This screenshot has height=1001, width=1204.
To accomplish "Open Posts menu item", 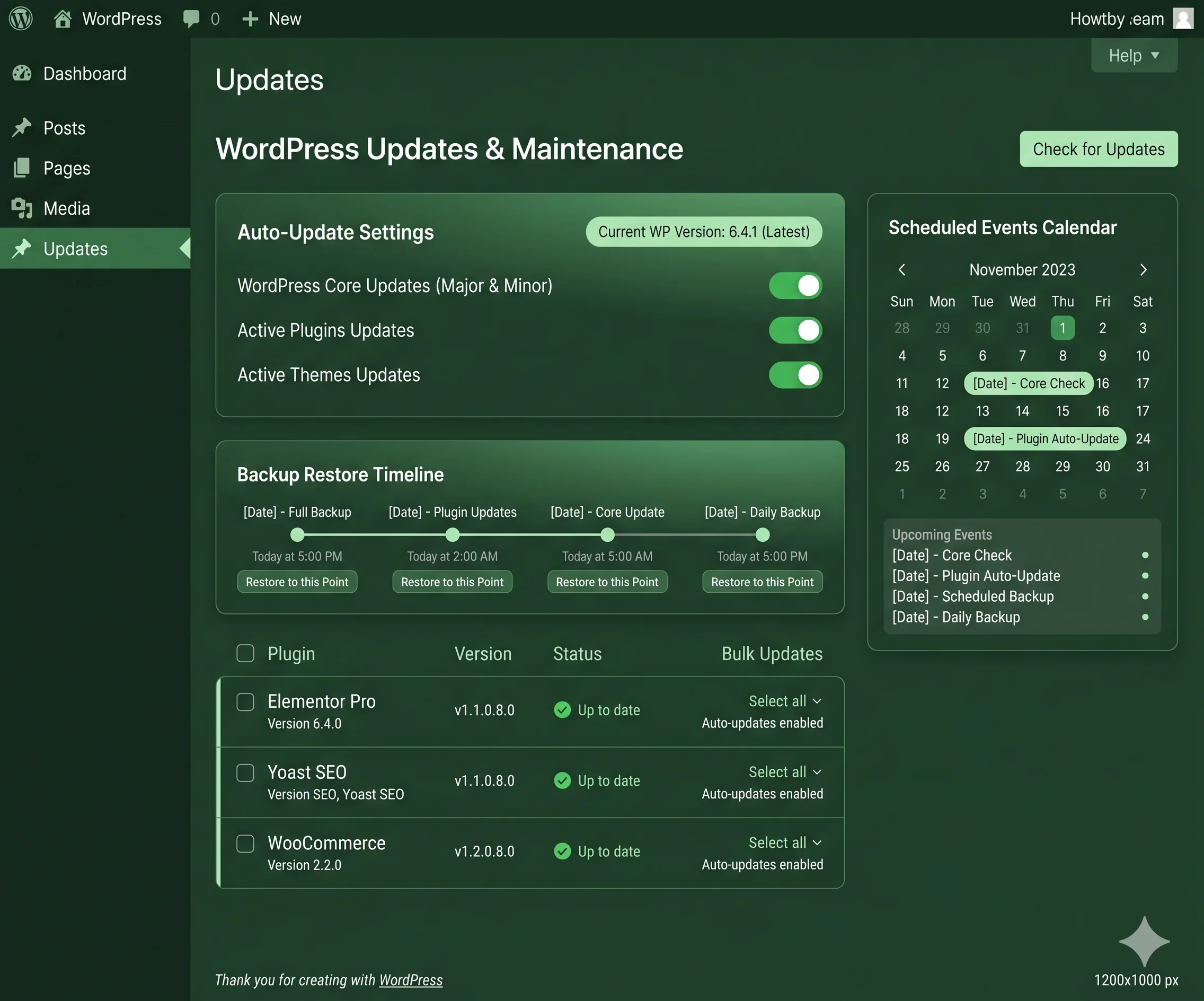I will (x=95, y=128).
